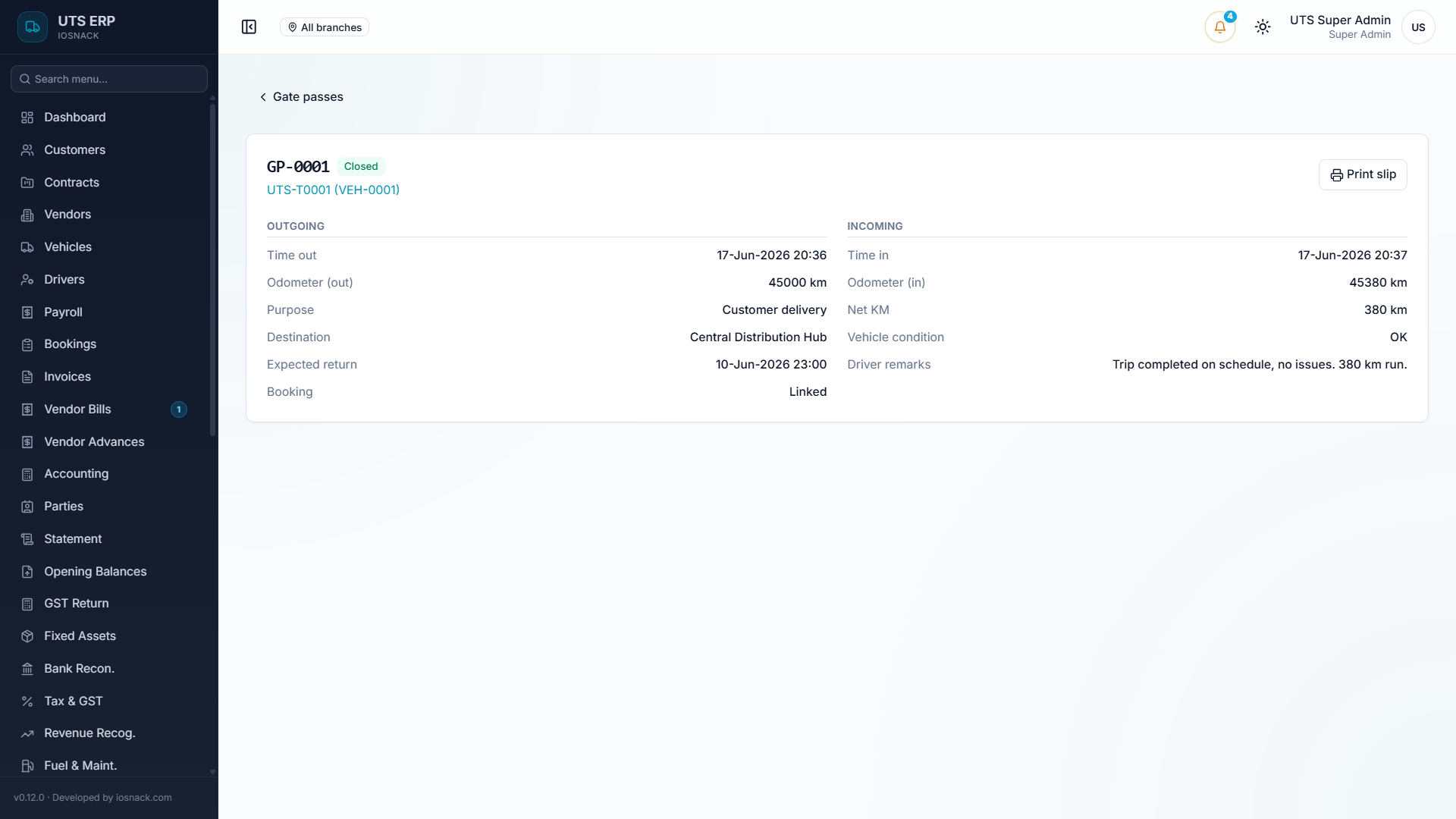Click the UTS ERP truck logo icon
The image size is (1456, 819).
click(33, 27)
